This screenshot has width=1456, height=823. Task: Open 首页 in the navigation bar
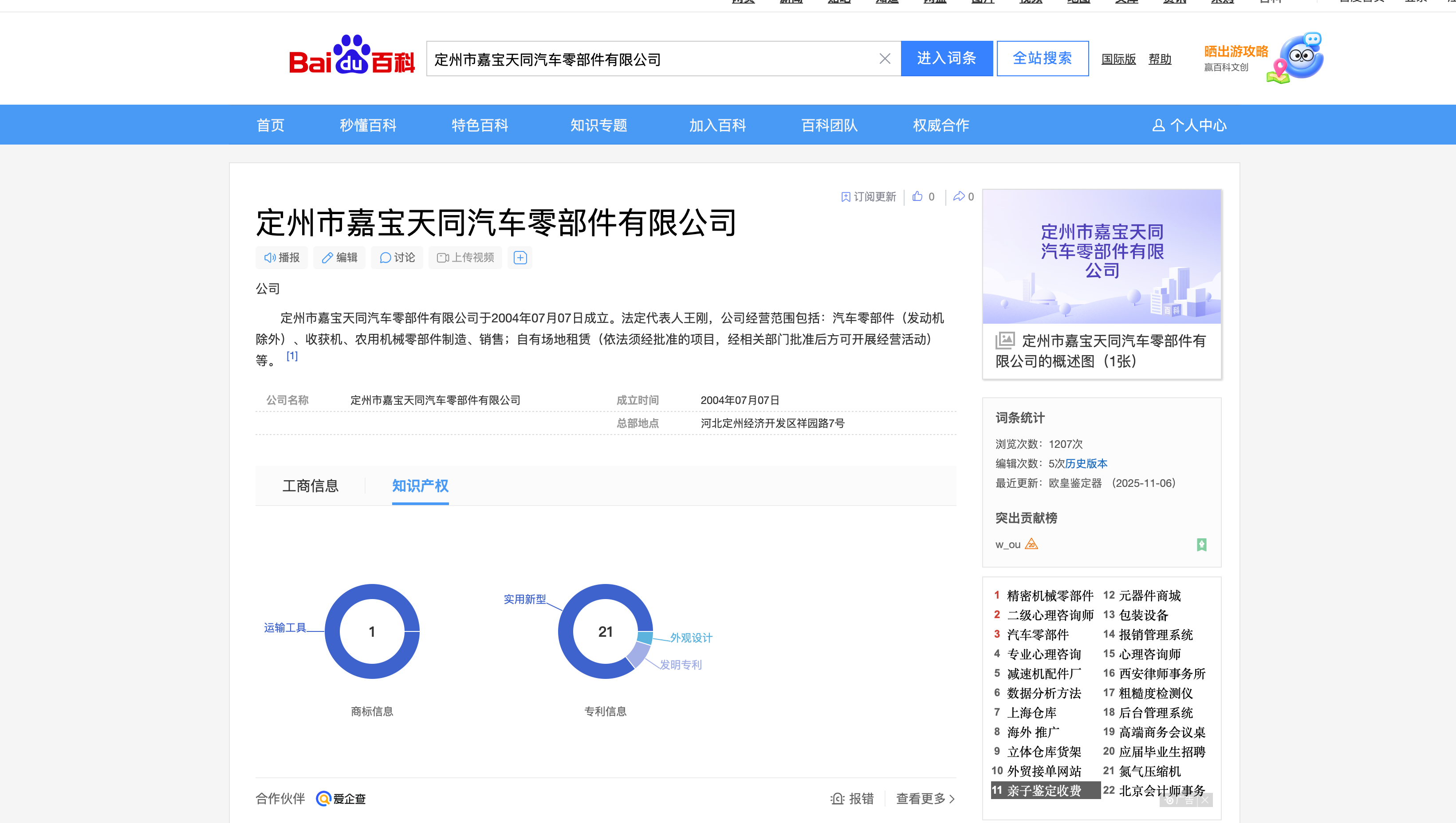click(x=270, y=125)
